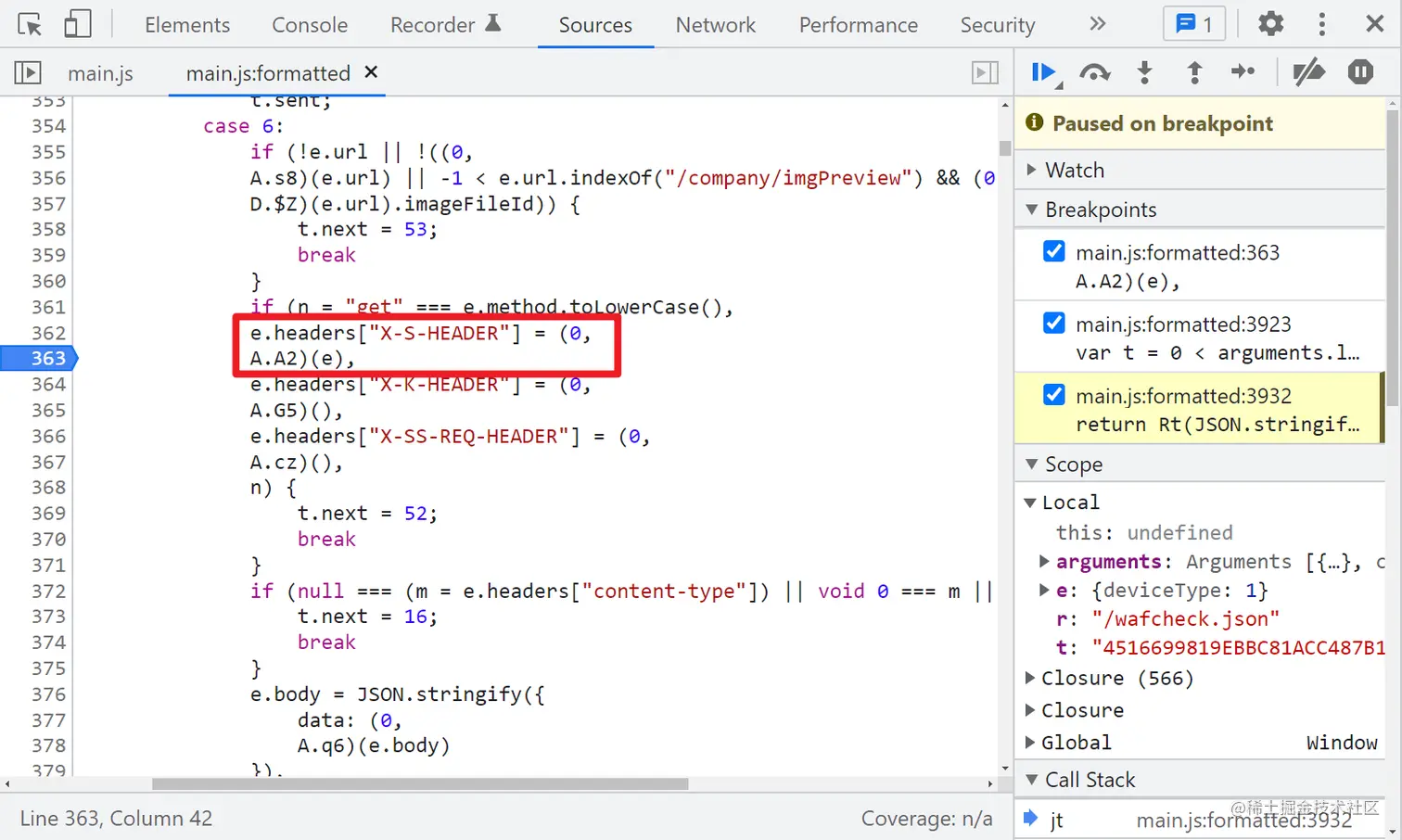The image size is (1402, 840).
Task: Click the "Line 363, Column 42" status text
Action: coord(116,819)
